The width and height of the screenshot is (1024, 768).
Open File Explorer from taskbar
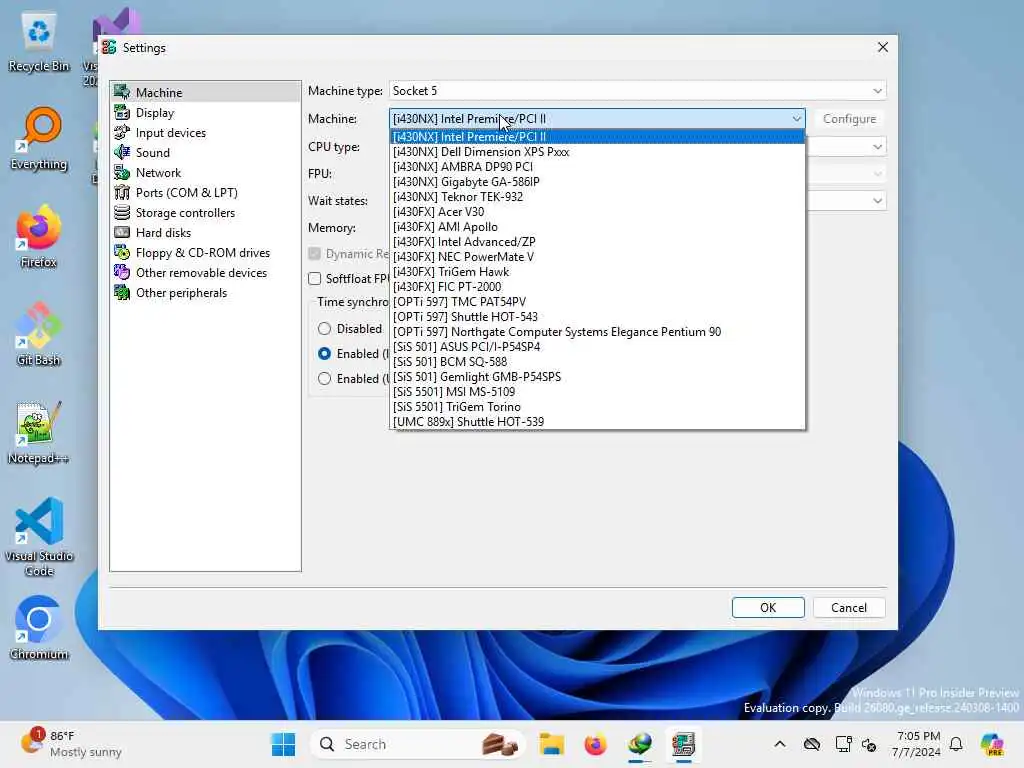(x=551, y=744)
